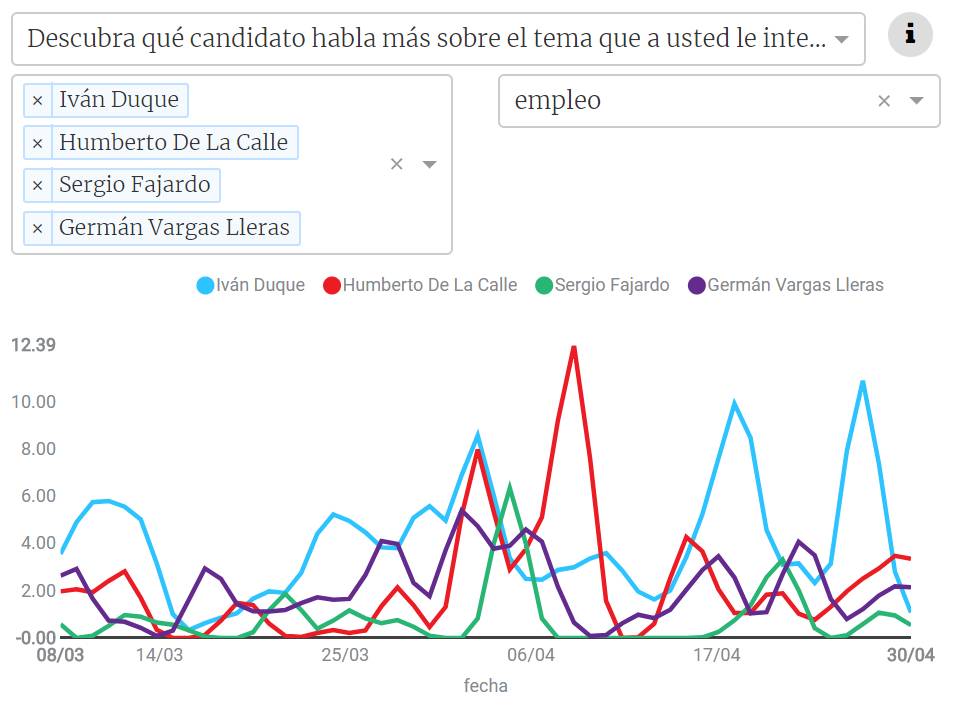Toggle Germán Vargas Lleras legend entry

coord(795,285)
